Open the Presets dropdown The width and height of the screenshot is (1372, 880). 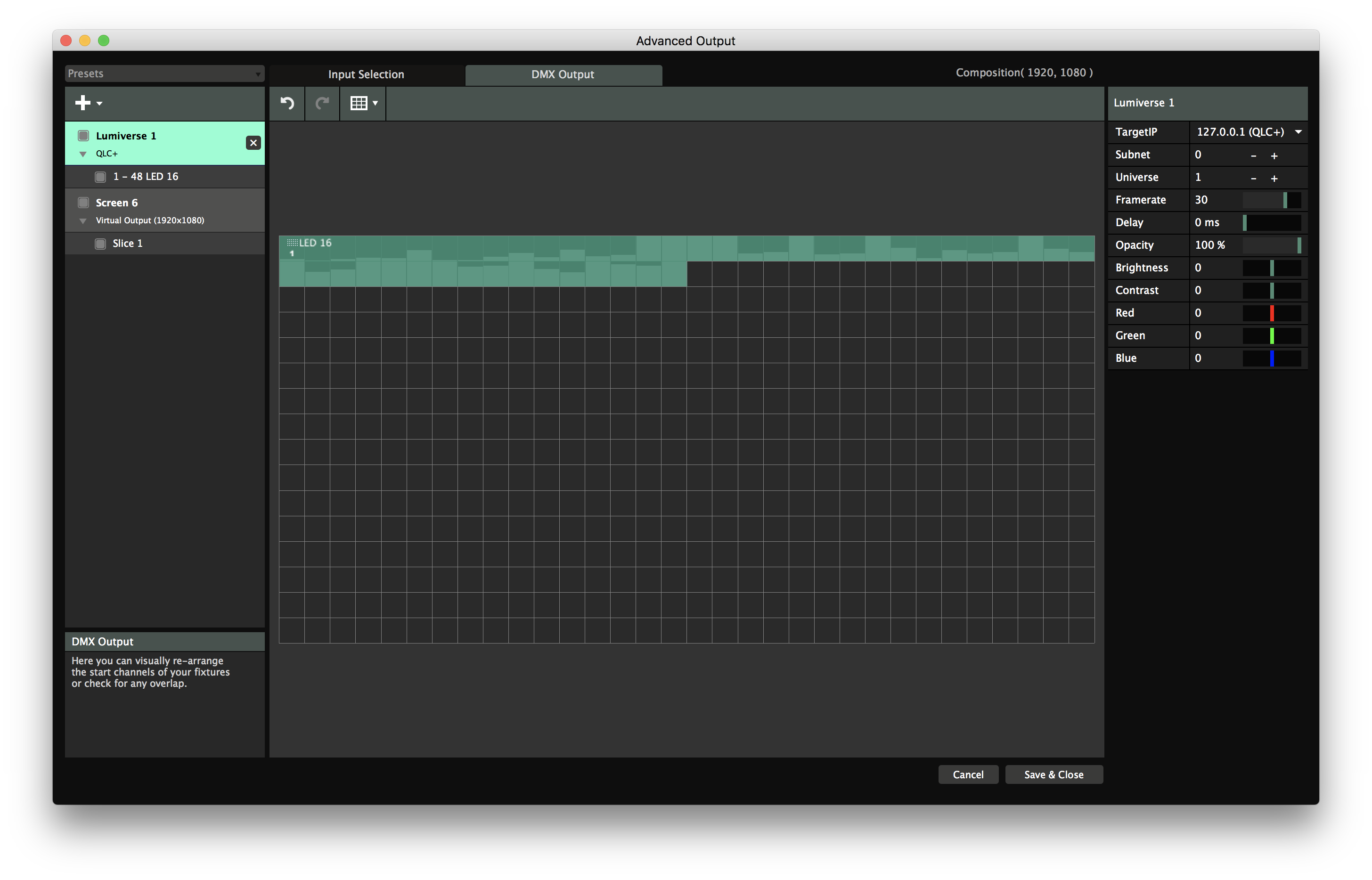pos(164,73)
